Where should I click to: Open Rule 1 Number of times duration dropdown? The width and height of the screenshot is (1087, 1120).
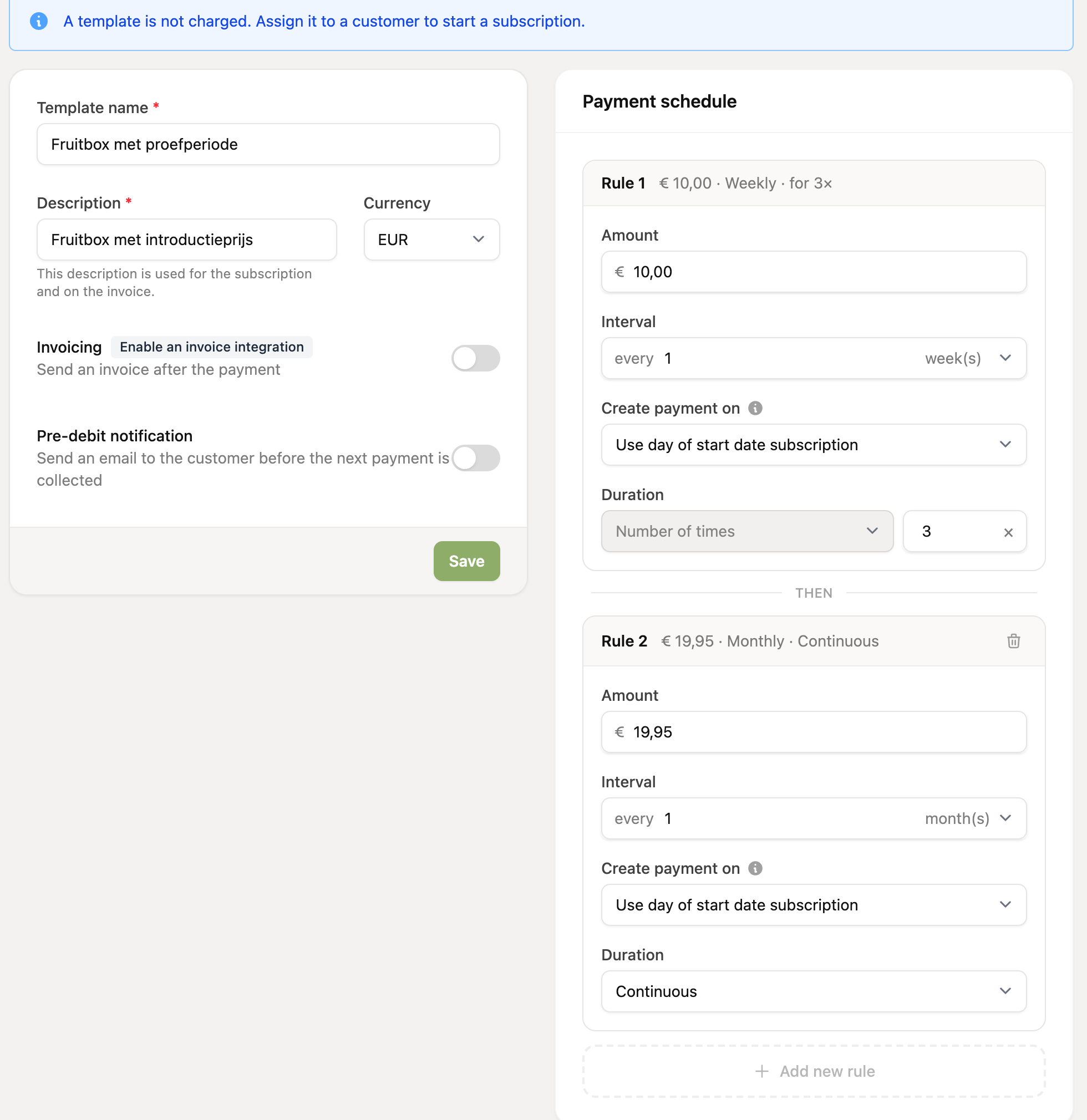pos(747,531)
